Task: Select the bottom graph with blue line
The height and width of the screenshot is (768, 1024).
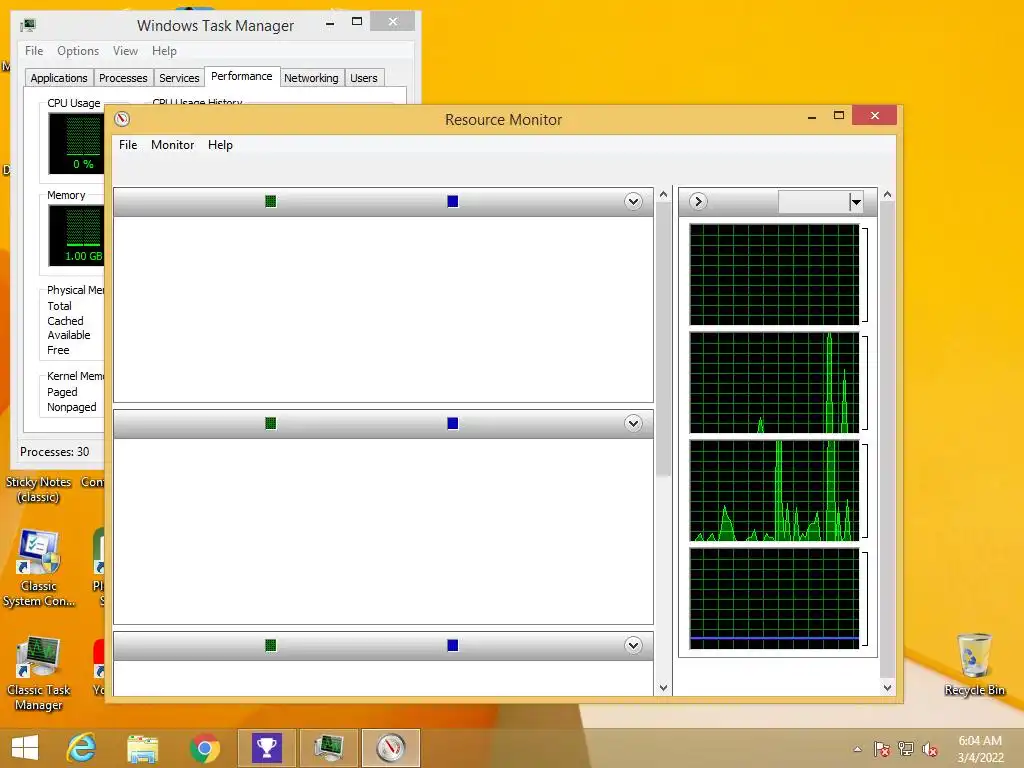Action: (774, 599)
